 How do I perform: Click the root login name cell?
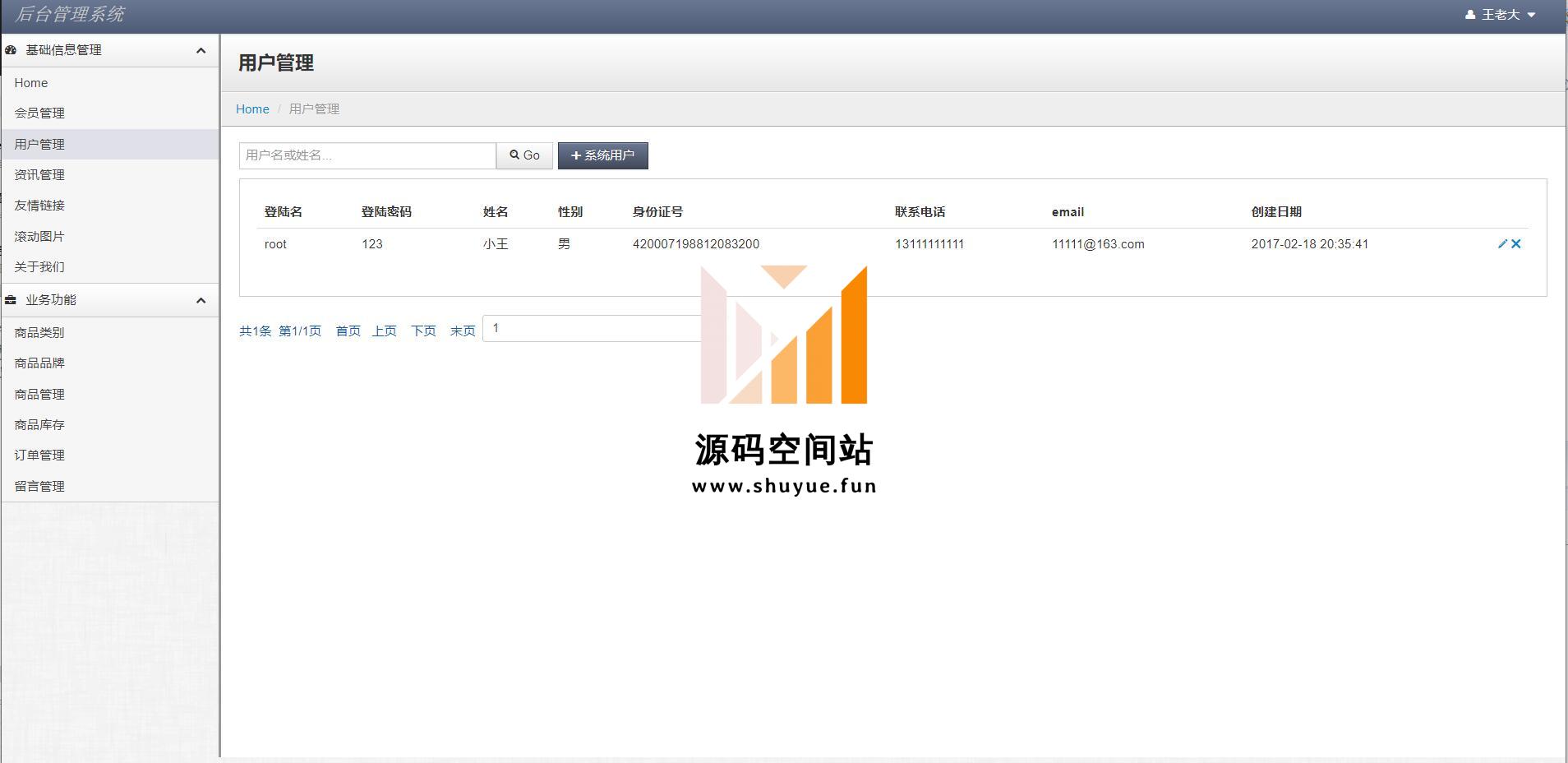(275, 244)
